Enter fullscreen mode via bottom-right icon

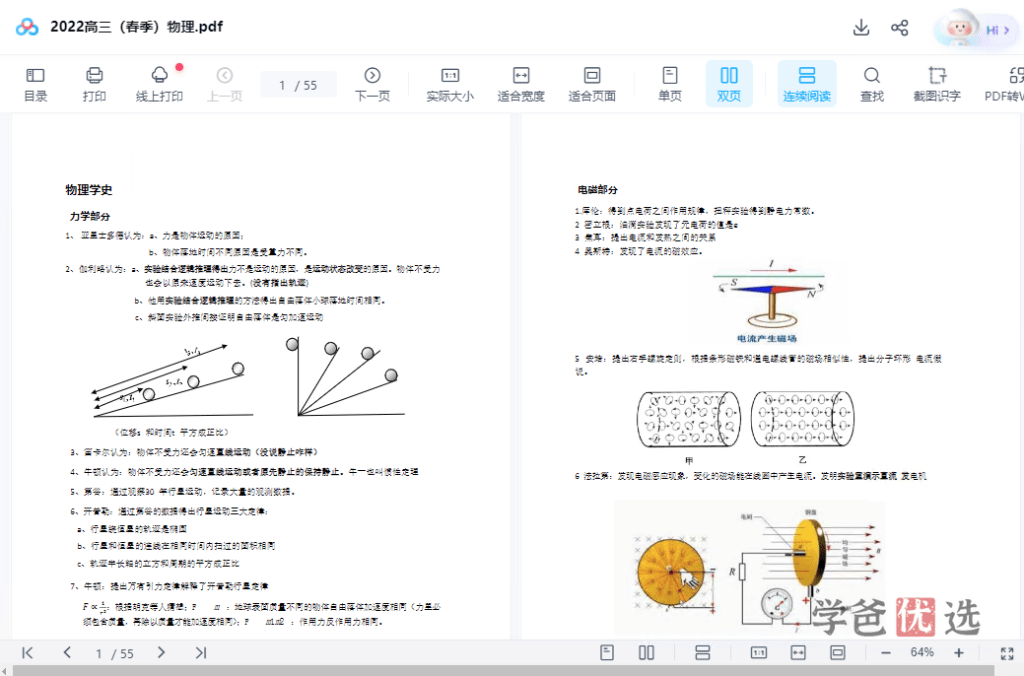click(x=1007, y=653)
